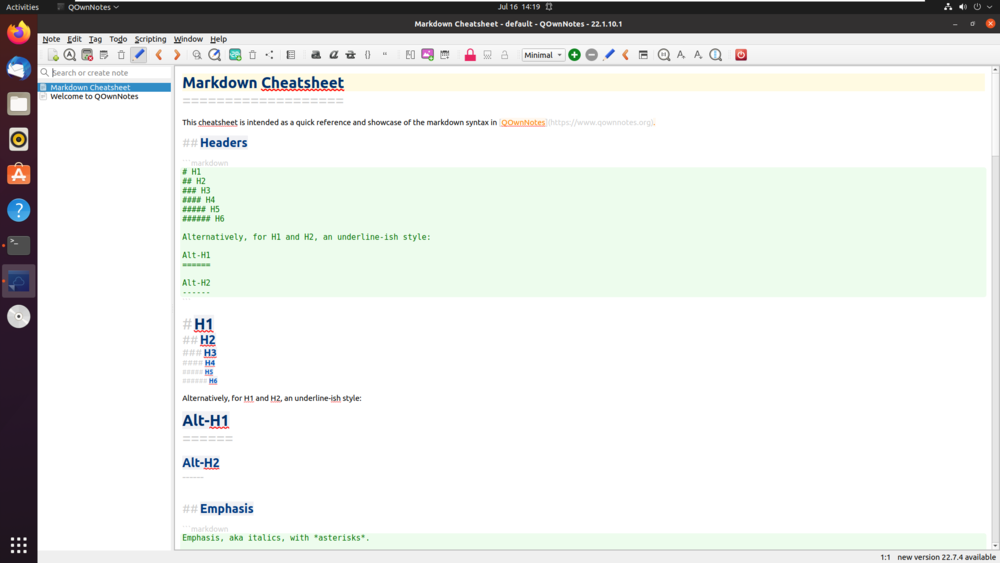The width and height of the screenshot is (1000, 563).
Task: Toggle the highlighted allow note editing pencil
Action: [x=138, y=55]
